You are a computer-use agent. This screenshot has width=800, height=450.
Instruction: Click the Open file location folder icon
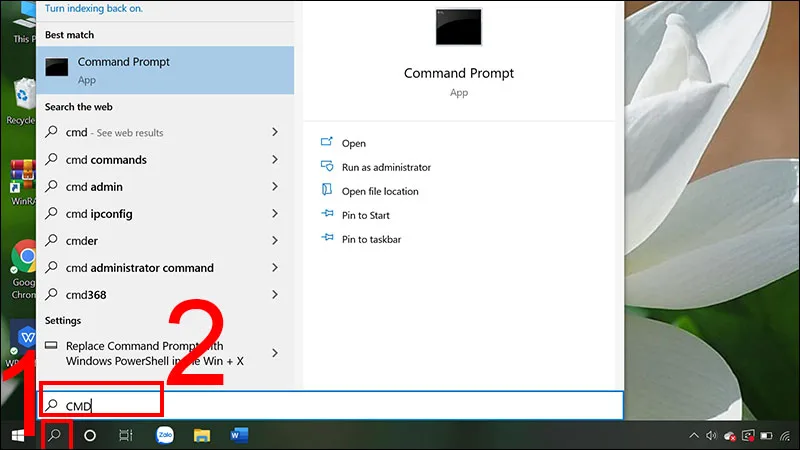tap(327, 190)
